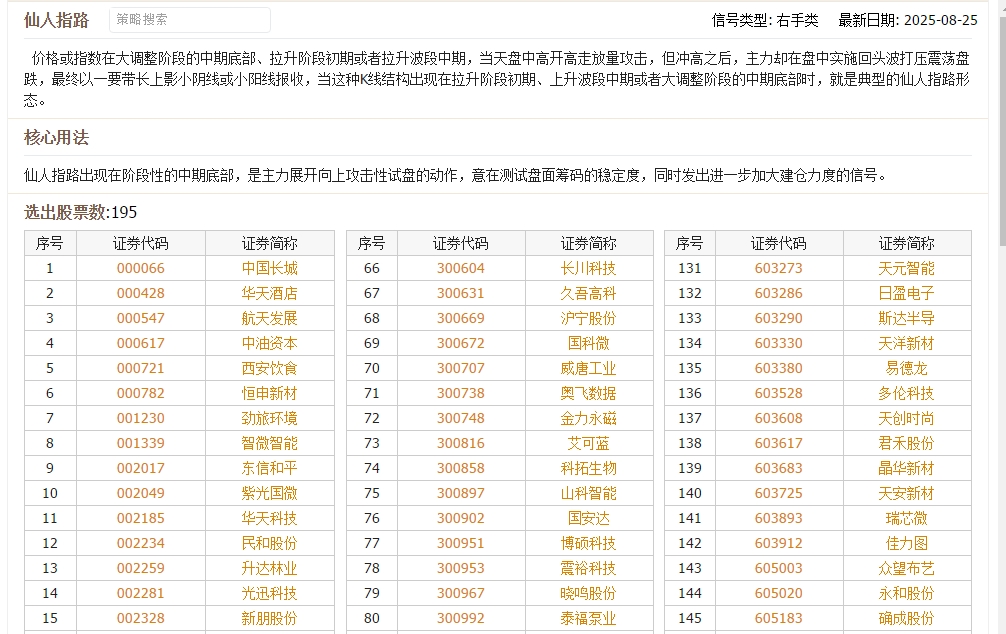
Task: Open 天创时尚 stock link
Action: [906, 418]
